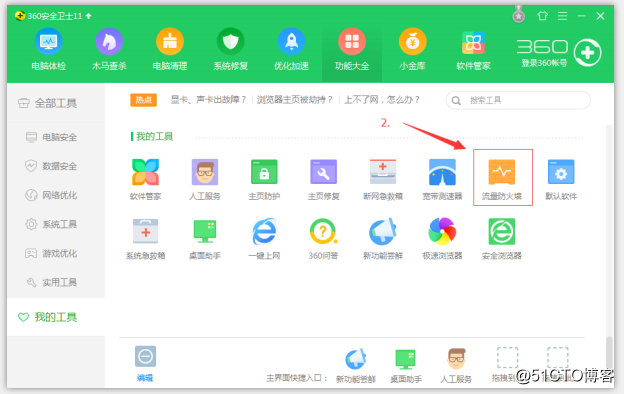
Task: Click the 搜索工具 search field
Action: [518, 100]
